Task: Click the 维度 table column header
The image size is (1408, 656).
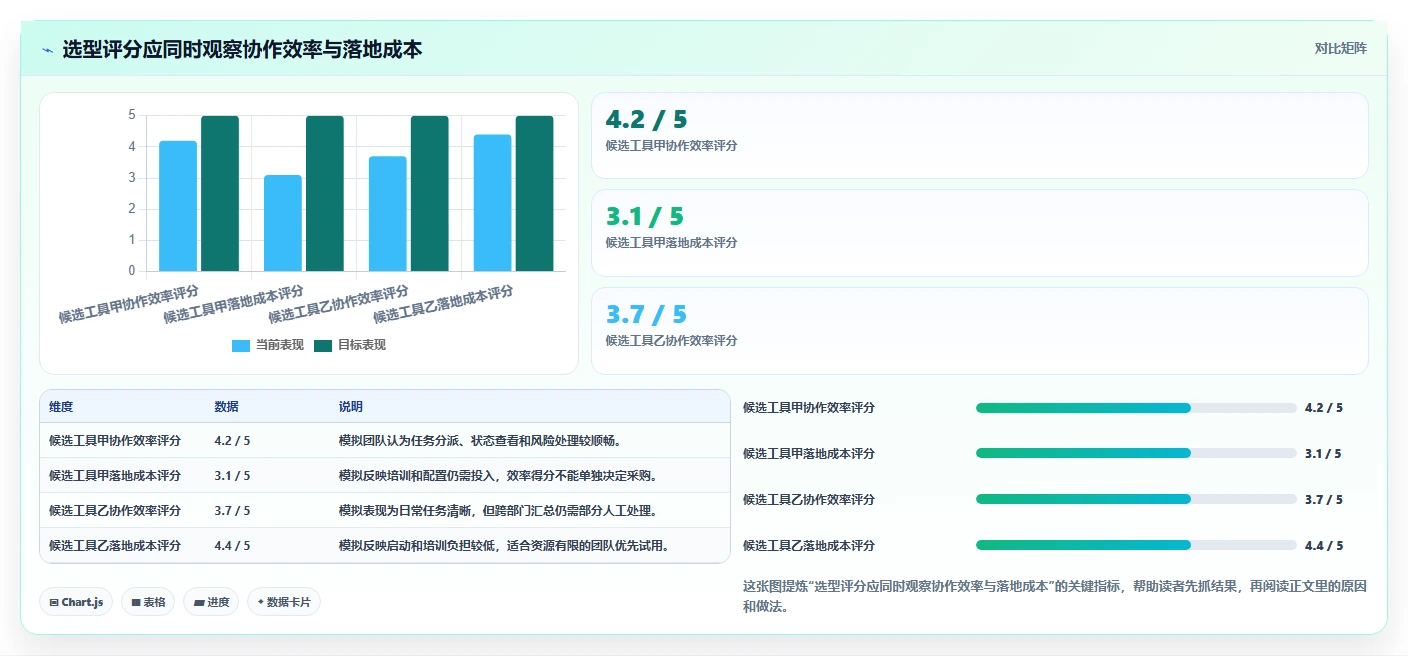Action: (61, 407)
